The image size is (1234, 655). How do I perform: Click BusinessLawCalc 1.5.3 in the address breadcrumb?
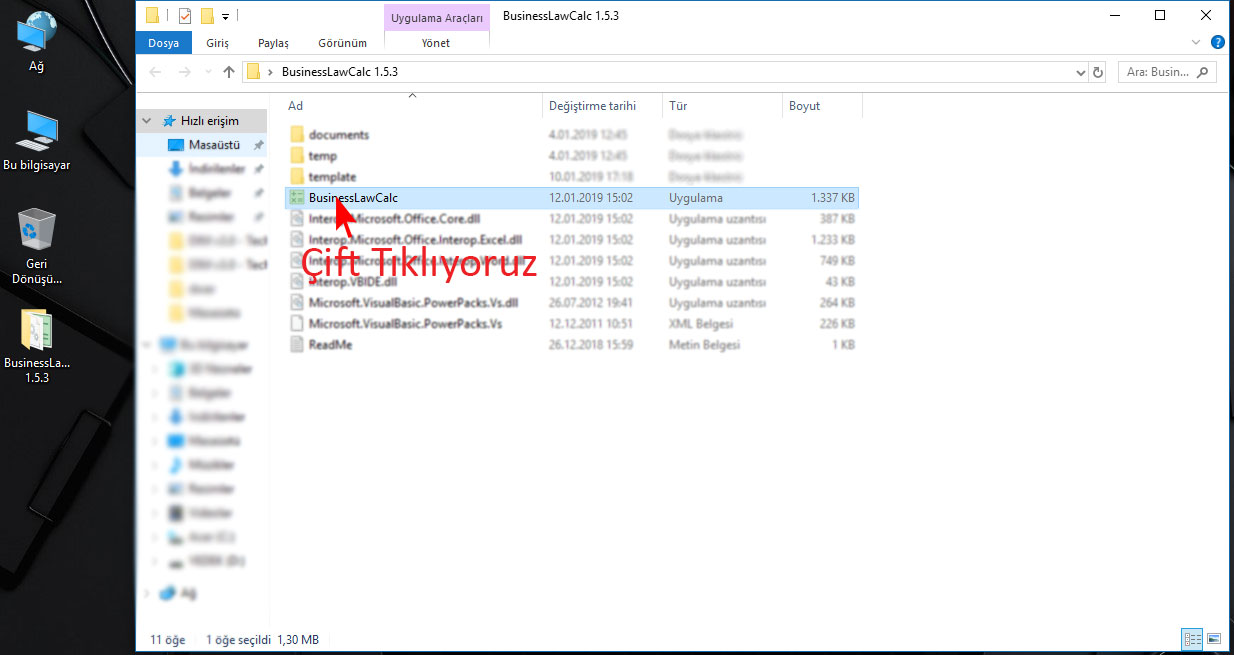340,72
